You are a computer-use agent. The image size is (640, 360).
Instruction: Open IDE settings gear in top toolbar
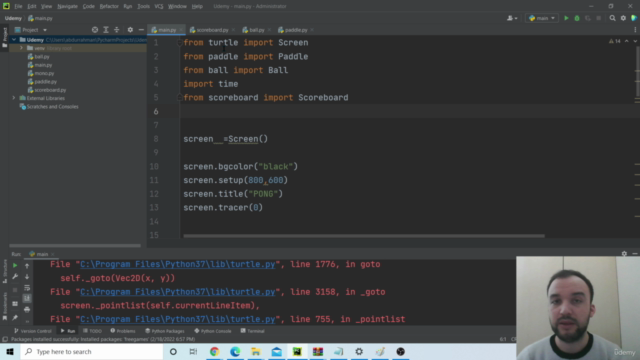coord(623,18)
